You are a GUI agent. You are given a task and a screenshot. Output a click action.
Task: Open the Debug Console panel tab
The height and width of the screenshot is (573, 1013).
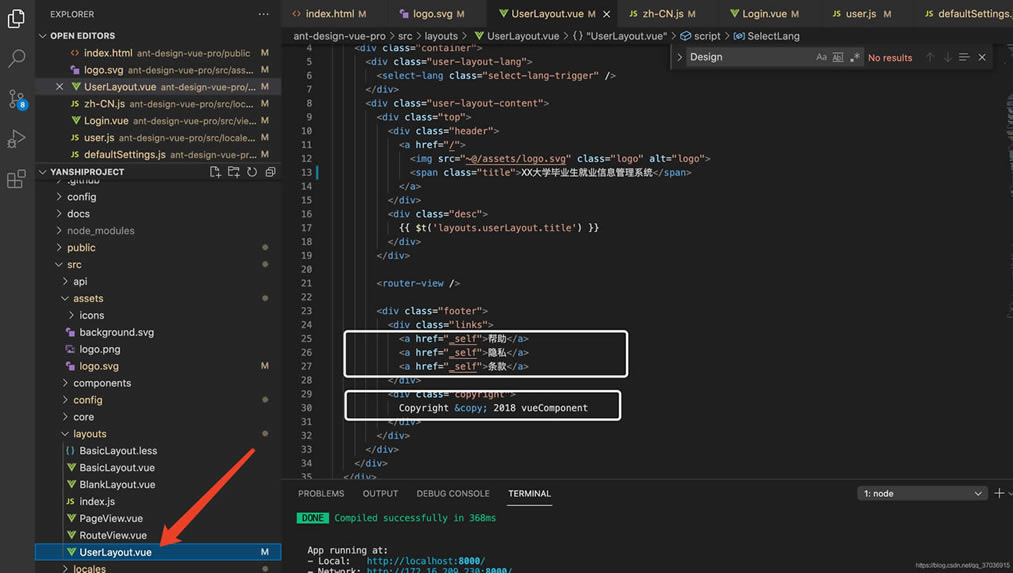(453, 494)
